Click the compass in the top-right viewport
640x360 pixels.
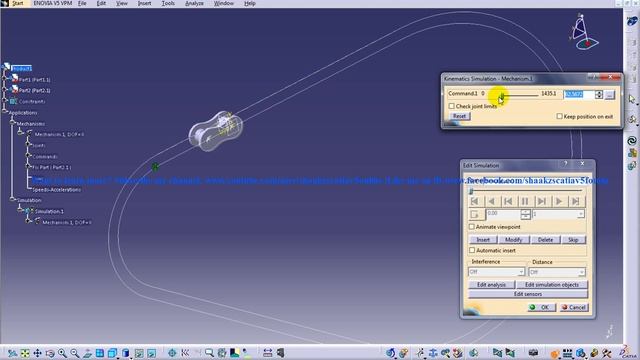583,32
